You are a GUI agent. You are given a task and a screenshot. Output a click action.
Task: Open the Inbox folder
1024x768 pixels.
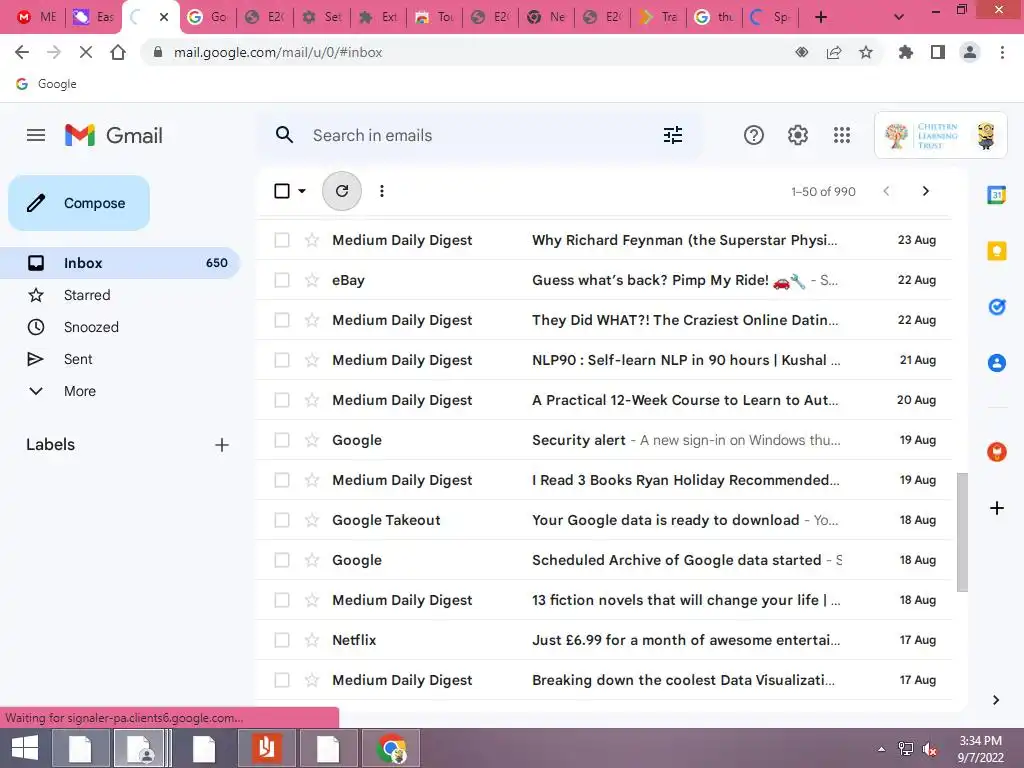click(120, 263)
